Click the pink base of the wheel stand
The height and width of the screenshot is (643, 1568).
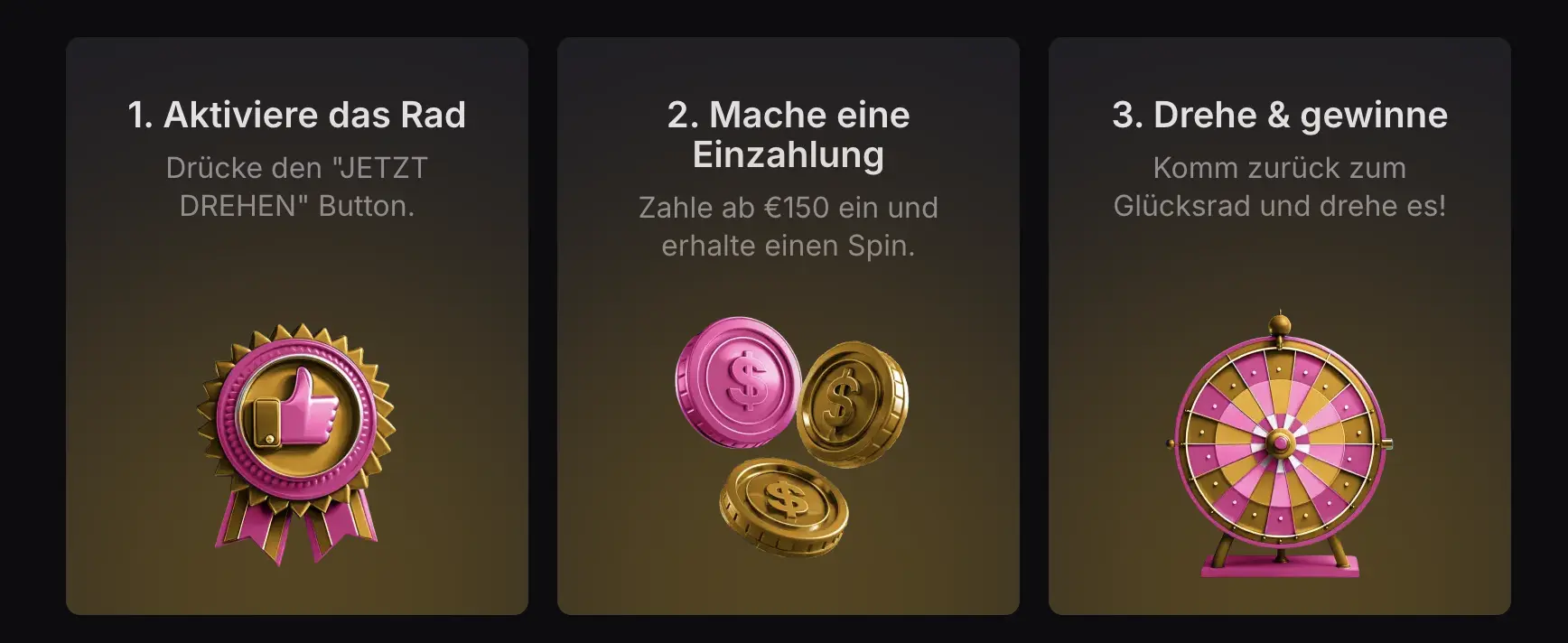coord(1280,567)
